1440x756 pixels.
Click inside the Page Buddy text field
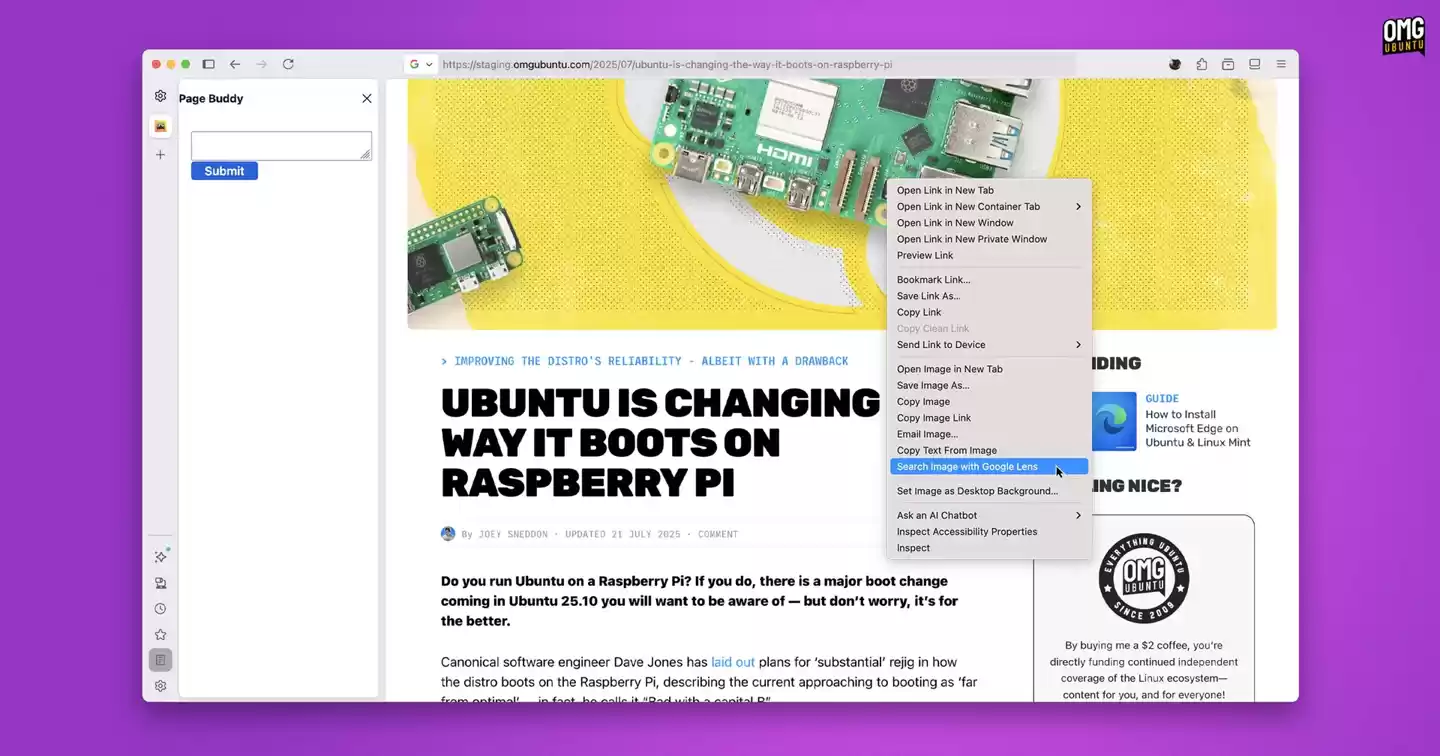(280, 145)
